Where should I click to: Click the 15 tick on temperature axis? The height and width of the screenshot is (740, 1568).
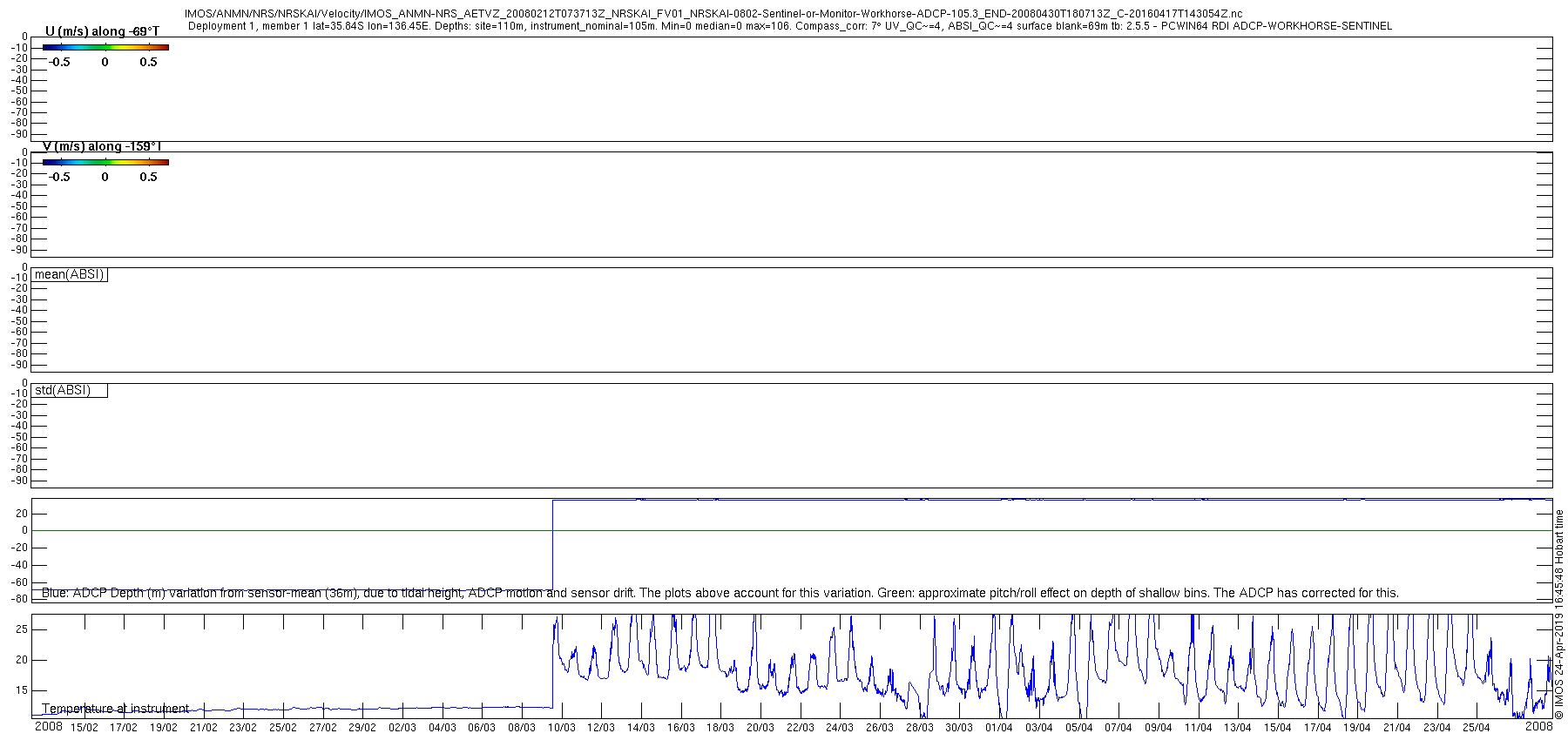pyautogui.click(x=22, y=690)
